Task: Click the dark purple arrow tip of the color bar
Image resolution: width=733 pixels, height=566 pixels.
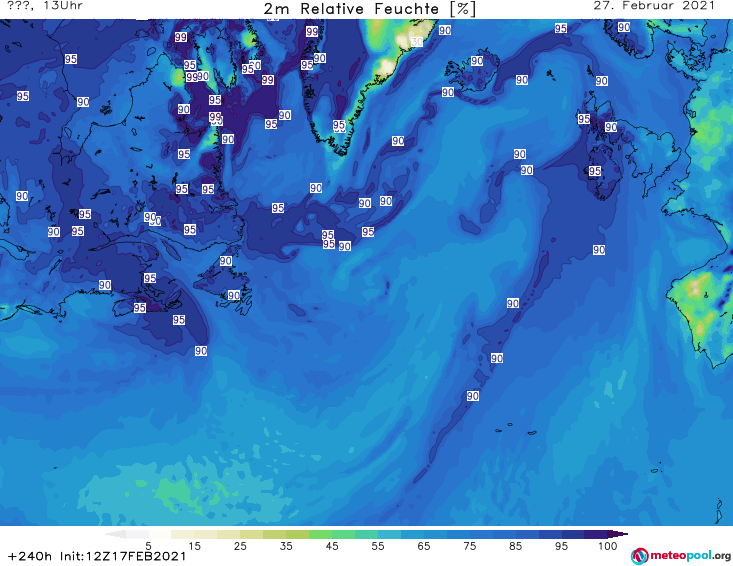Action: coord(619,534)
